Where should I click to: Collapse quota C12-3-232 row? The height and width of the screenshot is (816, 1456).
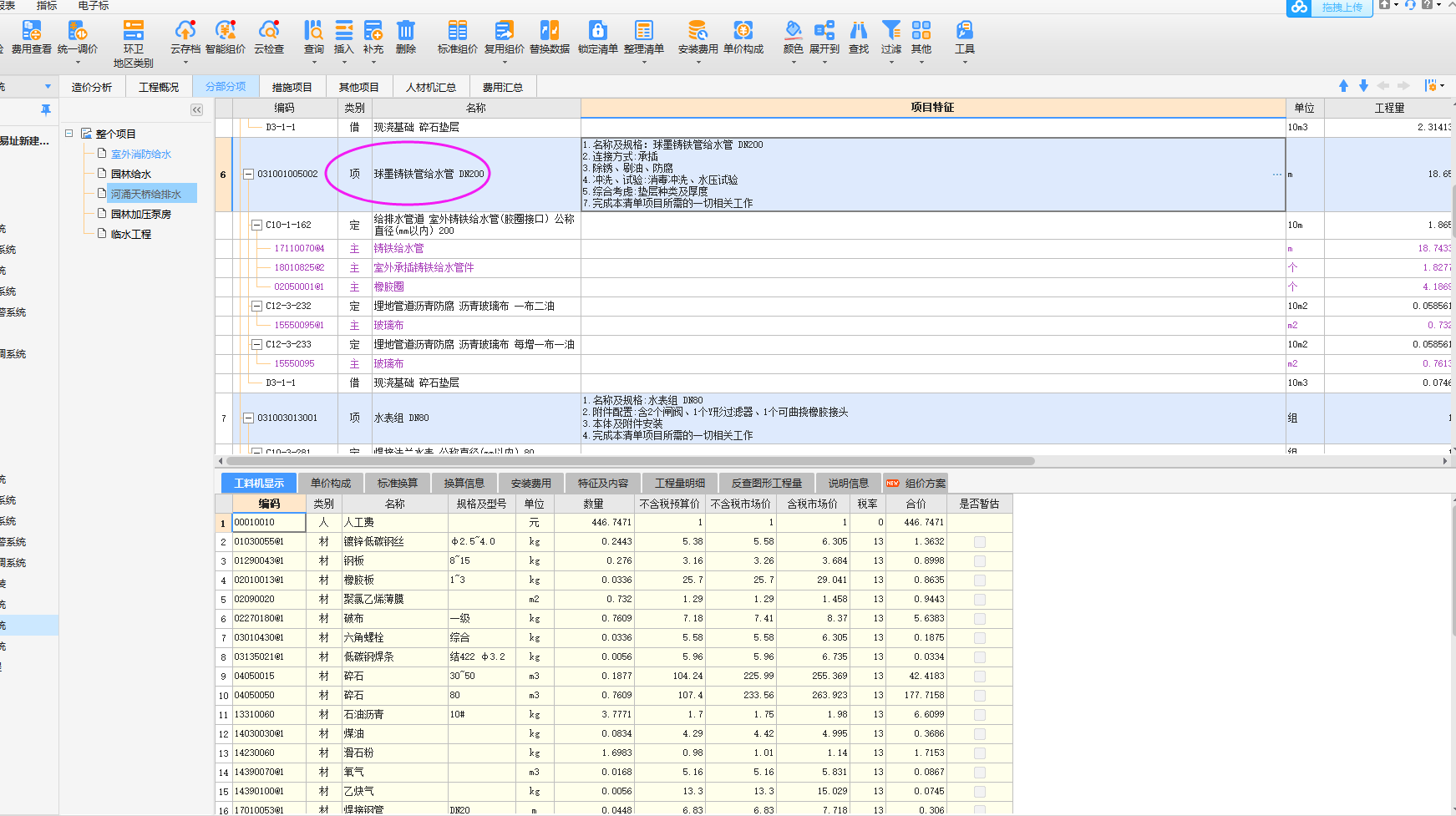tap(257, 307)
